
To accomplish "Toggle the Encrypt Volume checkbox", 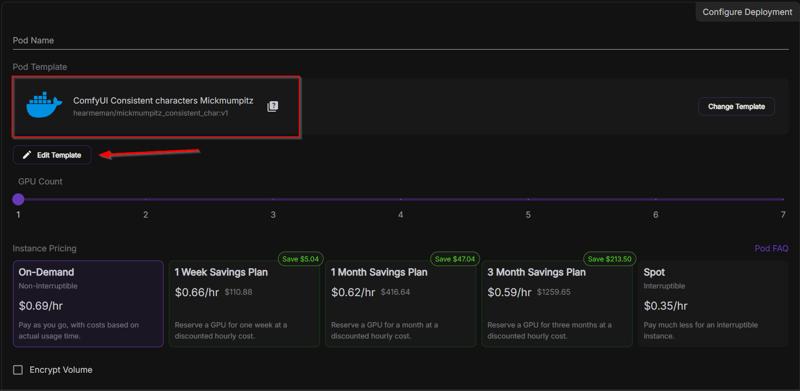I will pyautogui.click(x=18, y=370).
